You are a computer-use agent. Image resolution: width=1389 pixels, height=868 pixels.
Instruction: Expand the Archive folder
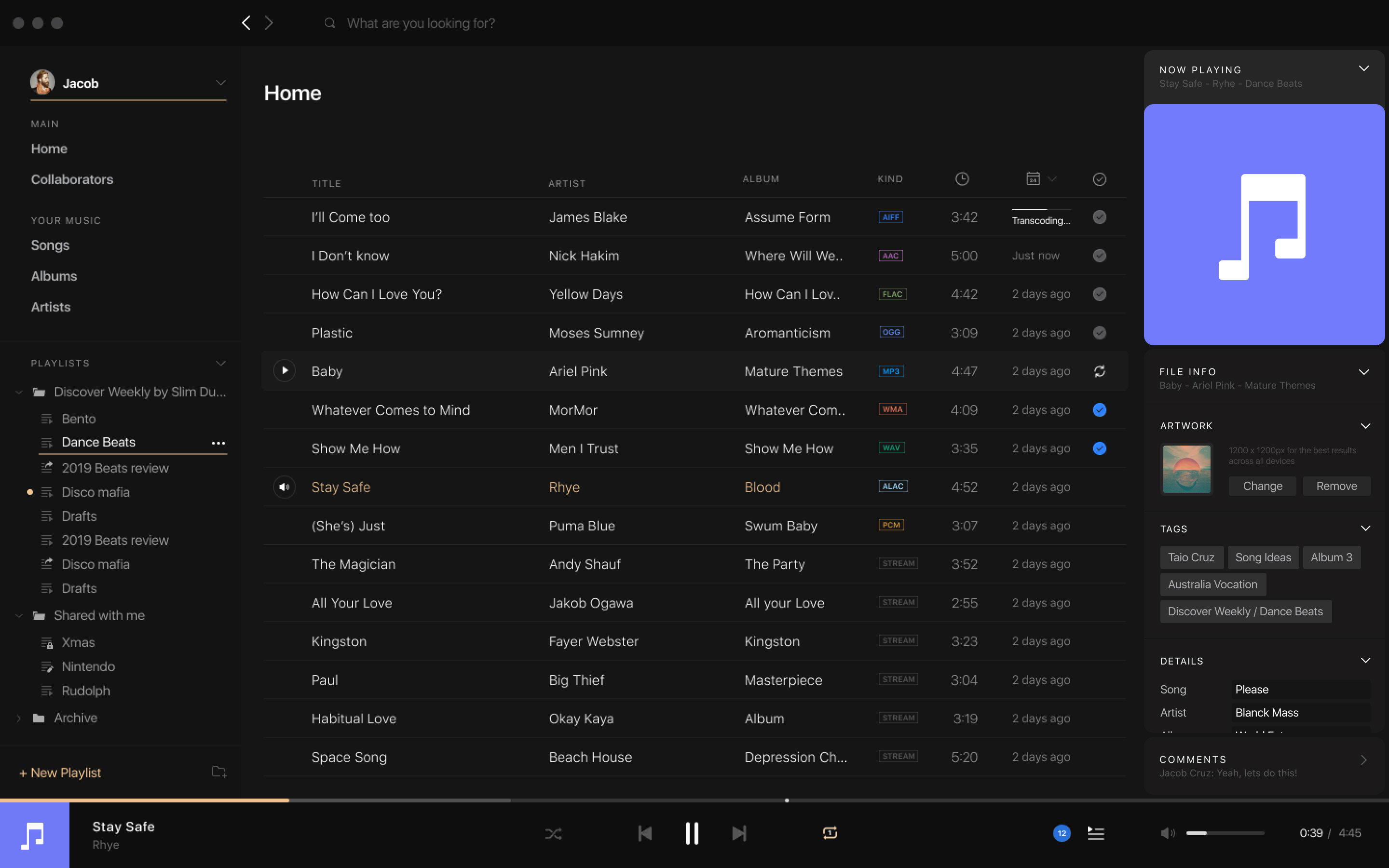(x=19, y=718)
